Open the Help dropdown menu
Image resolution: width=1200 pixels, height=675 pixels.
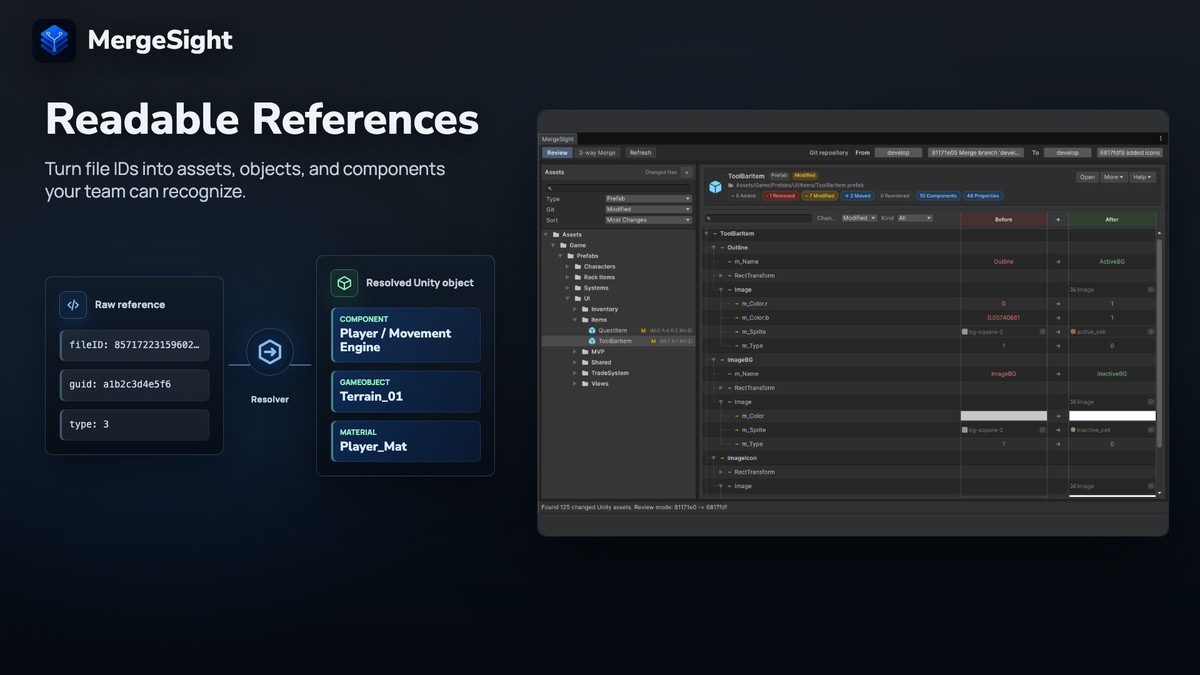pos(1143,177)
